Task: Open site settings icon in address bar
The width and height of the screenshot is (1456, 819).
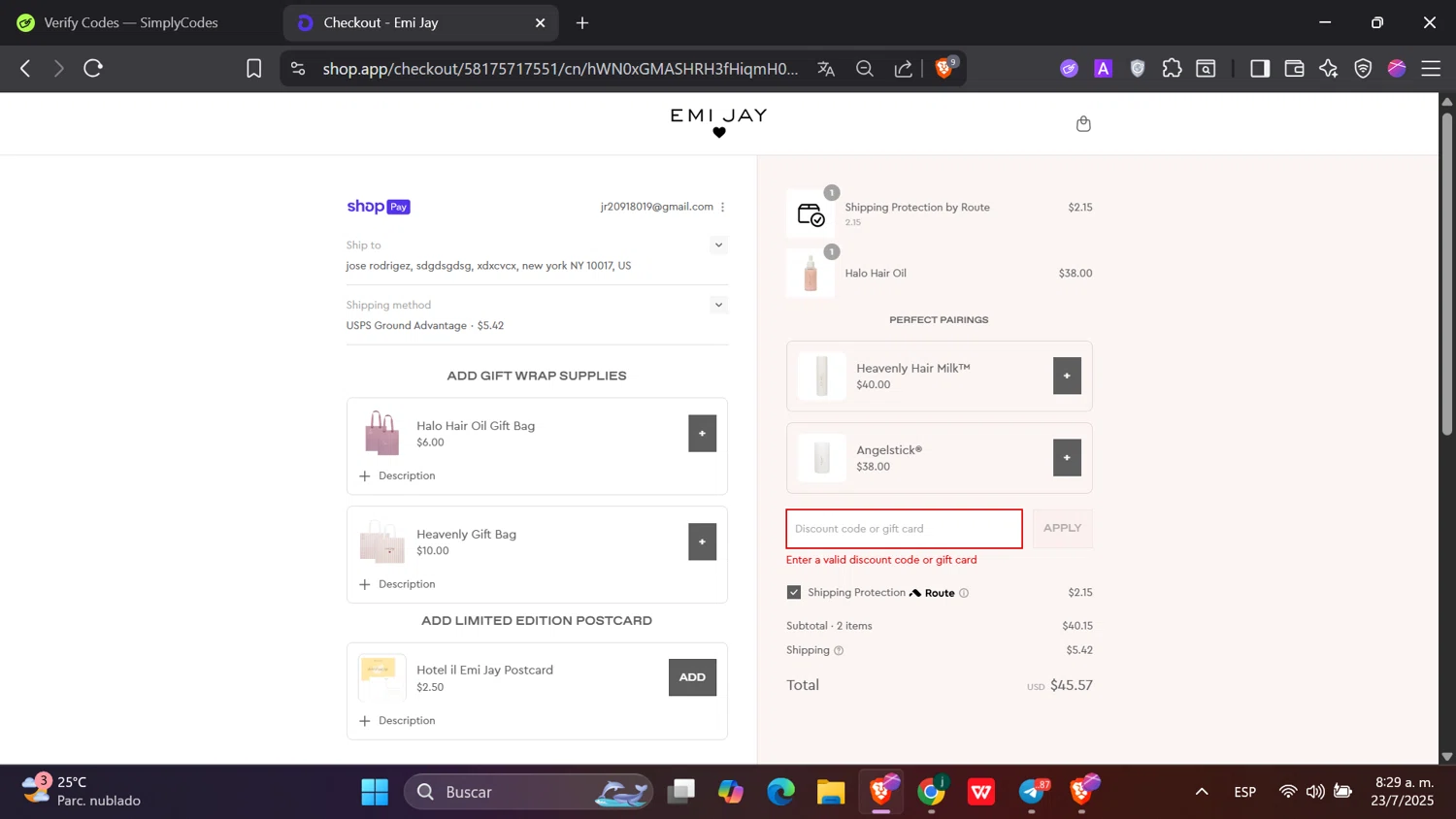Action: [x=298, y=68]
